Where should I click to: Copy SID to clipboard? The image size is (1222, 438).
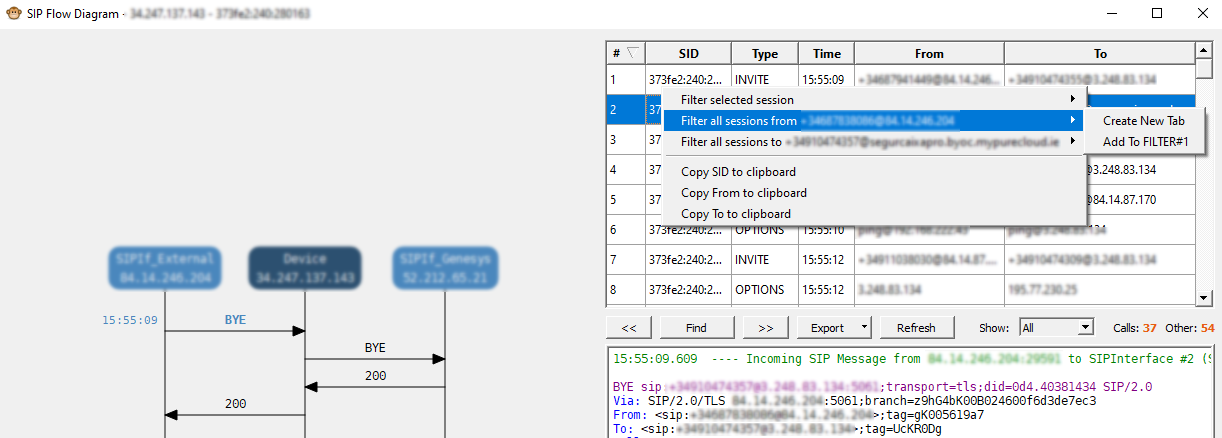tap(738, 172)
